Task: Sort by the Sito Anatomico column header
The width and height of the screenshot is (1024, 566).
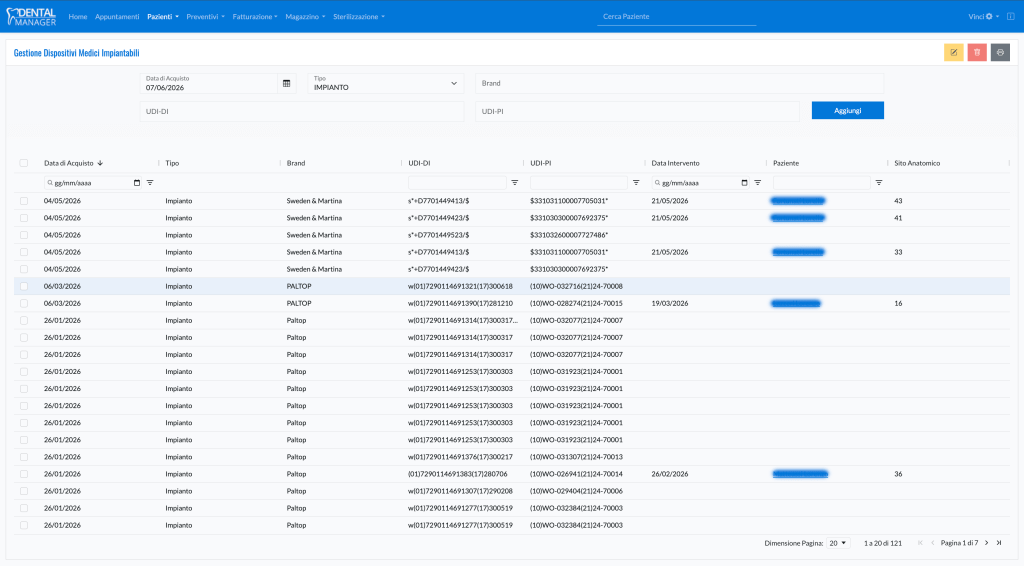Action: (x=917, y=163)
